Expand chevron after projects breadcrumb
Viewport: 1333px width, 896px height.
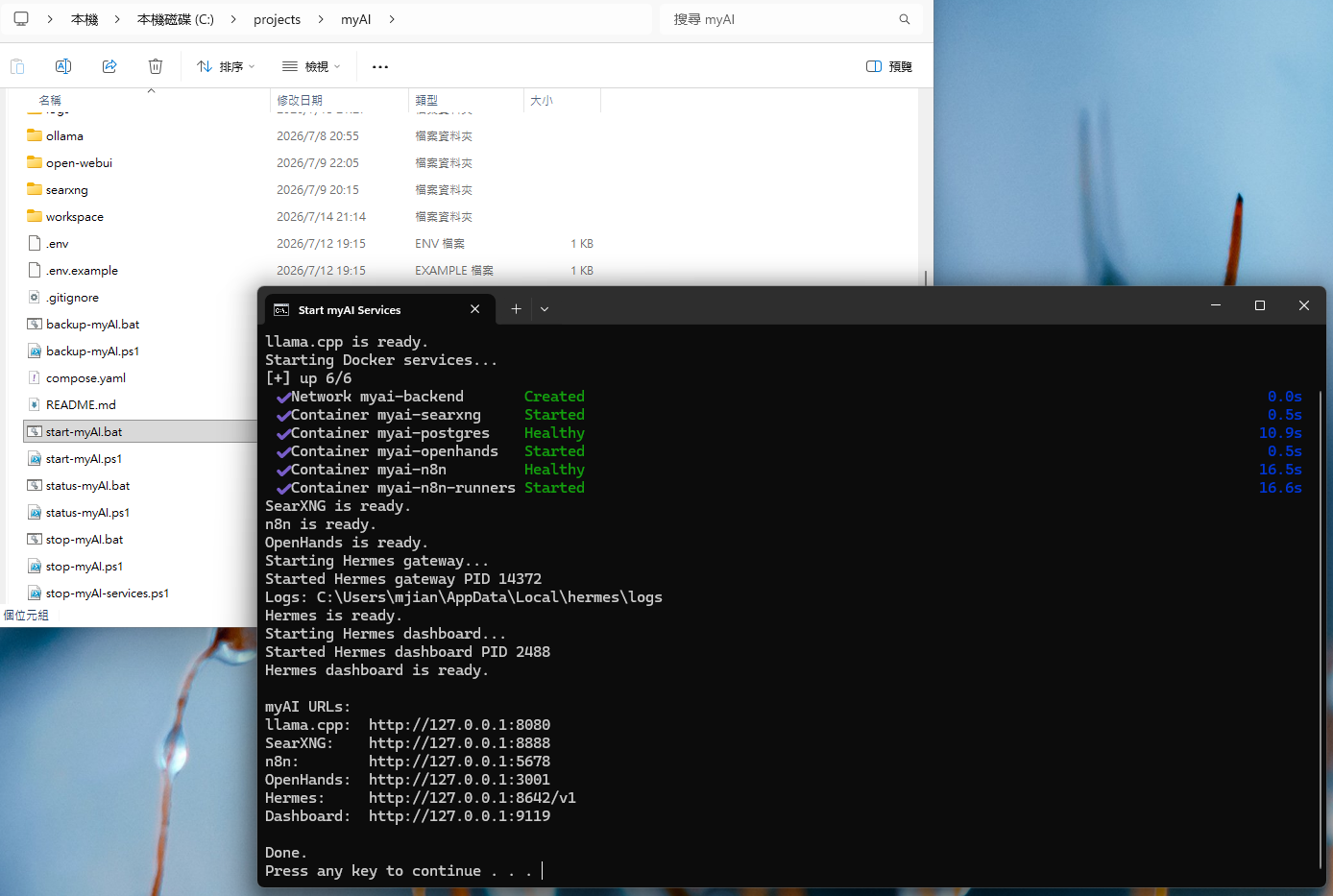[321, 19]
